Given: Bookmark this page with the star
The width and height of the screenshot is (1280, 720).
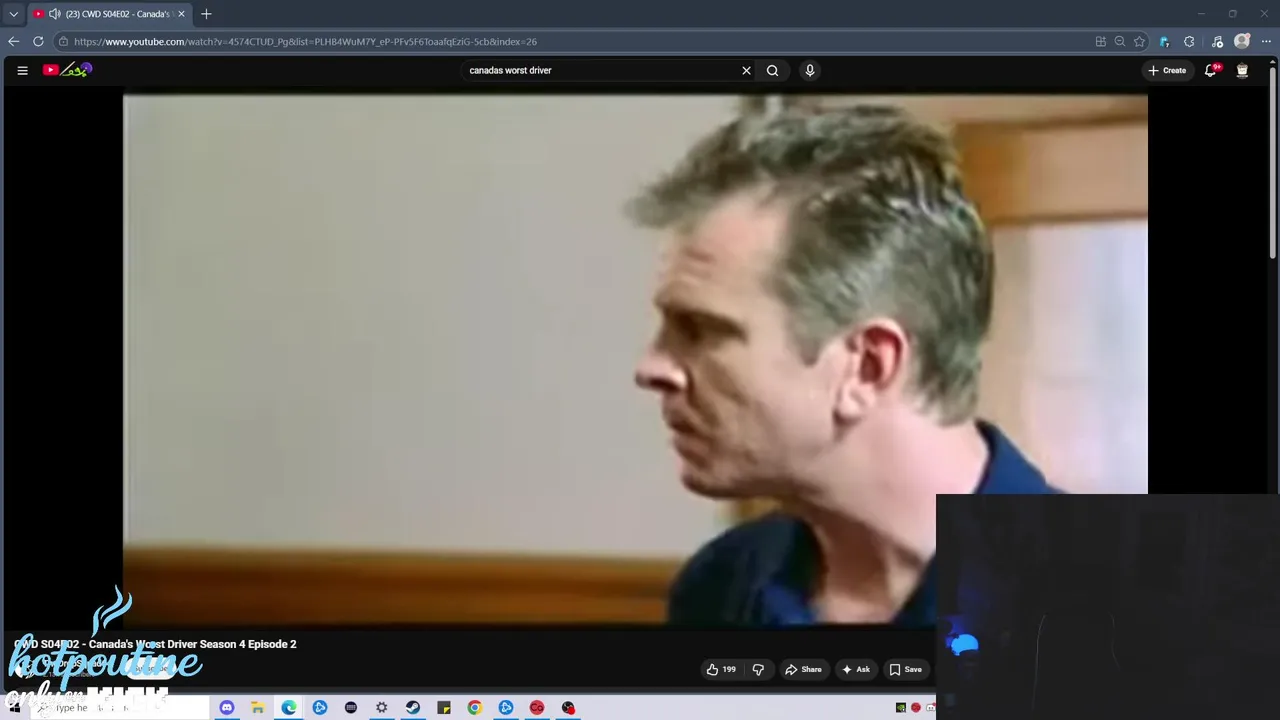Looking at the screenshot, I should (x=1139, y=41).
